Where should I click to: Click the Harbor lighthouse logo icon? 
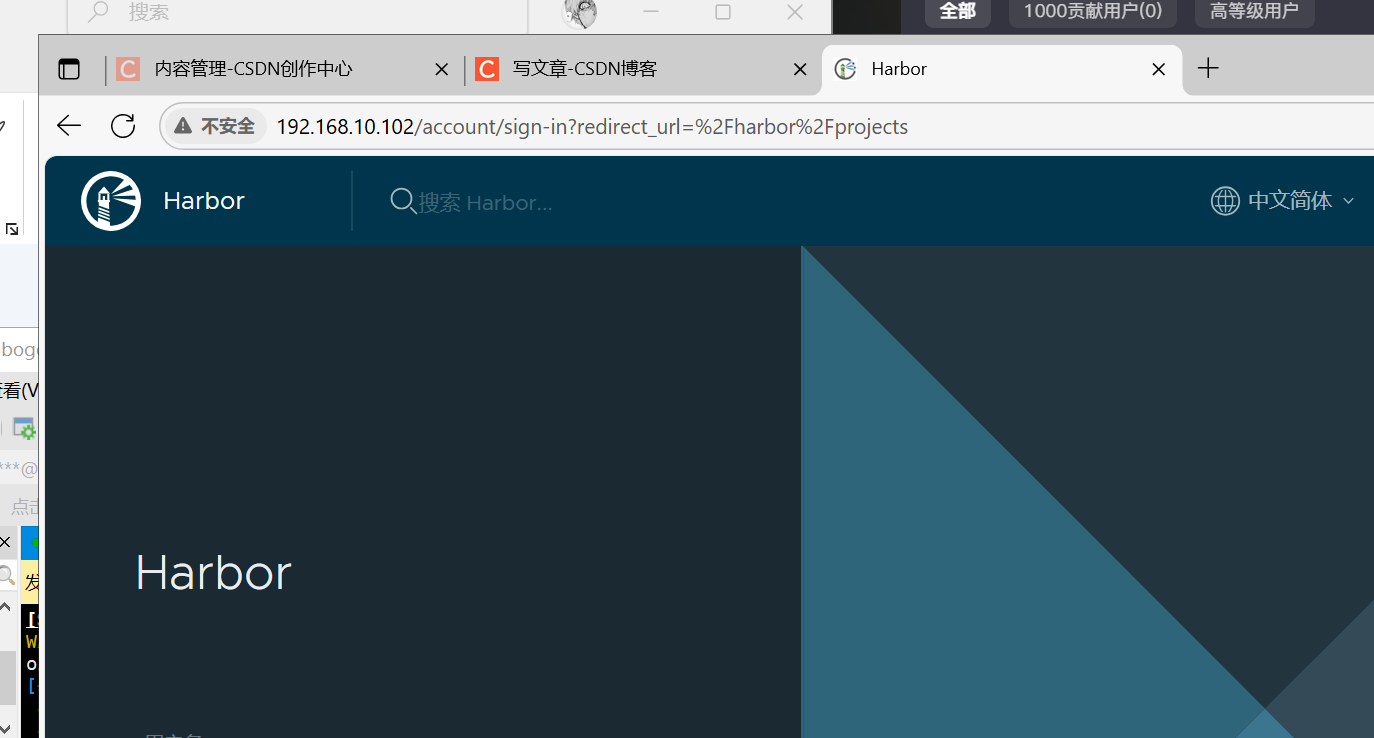[111, 201]
